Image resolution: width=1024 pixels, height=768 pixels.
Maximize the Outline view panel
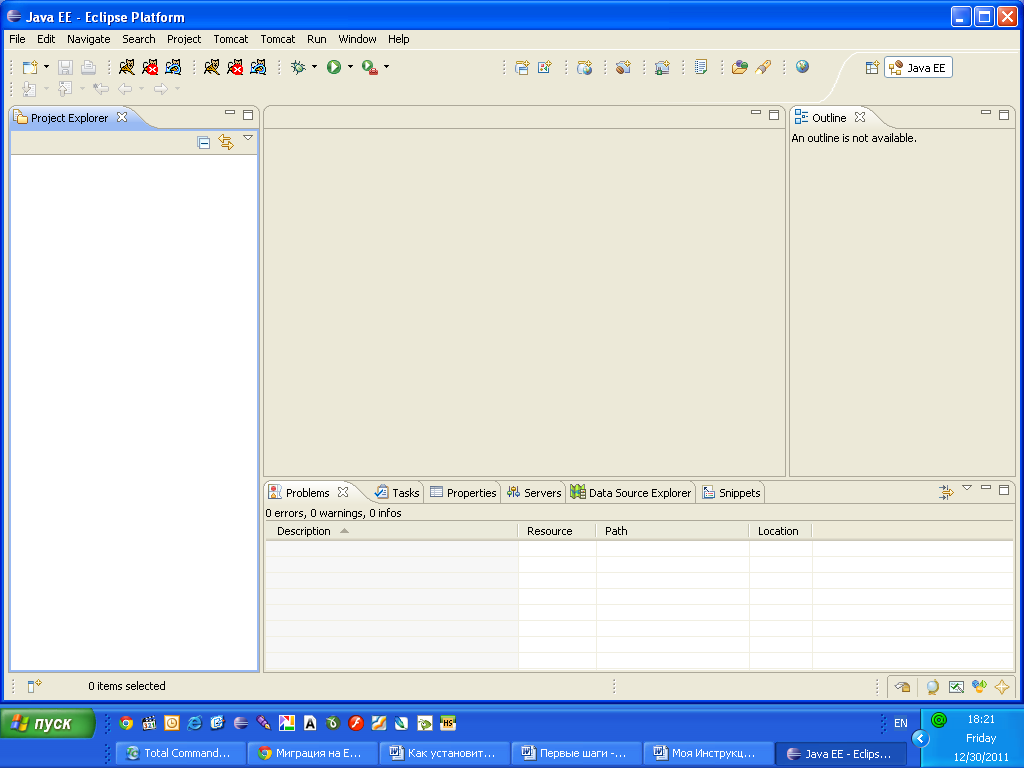point(1004,115)
